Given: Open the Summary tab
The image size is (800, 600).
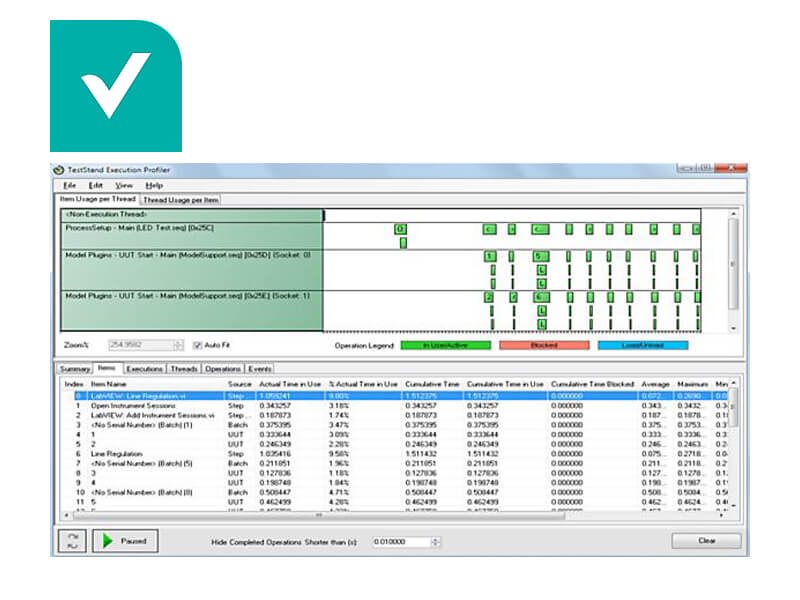Looking at the screenshot, I should [x=74, y=368].
